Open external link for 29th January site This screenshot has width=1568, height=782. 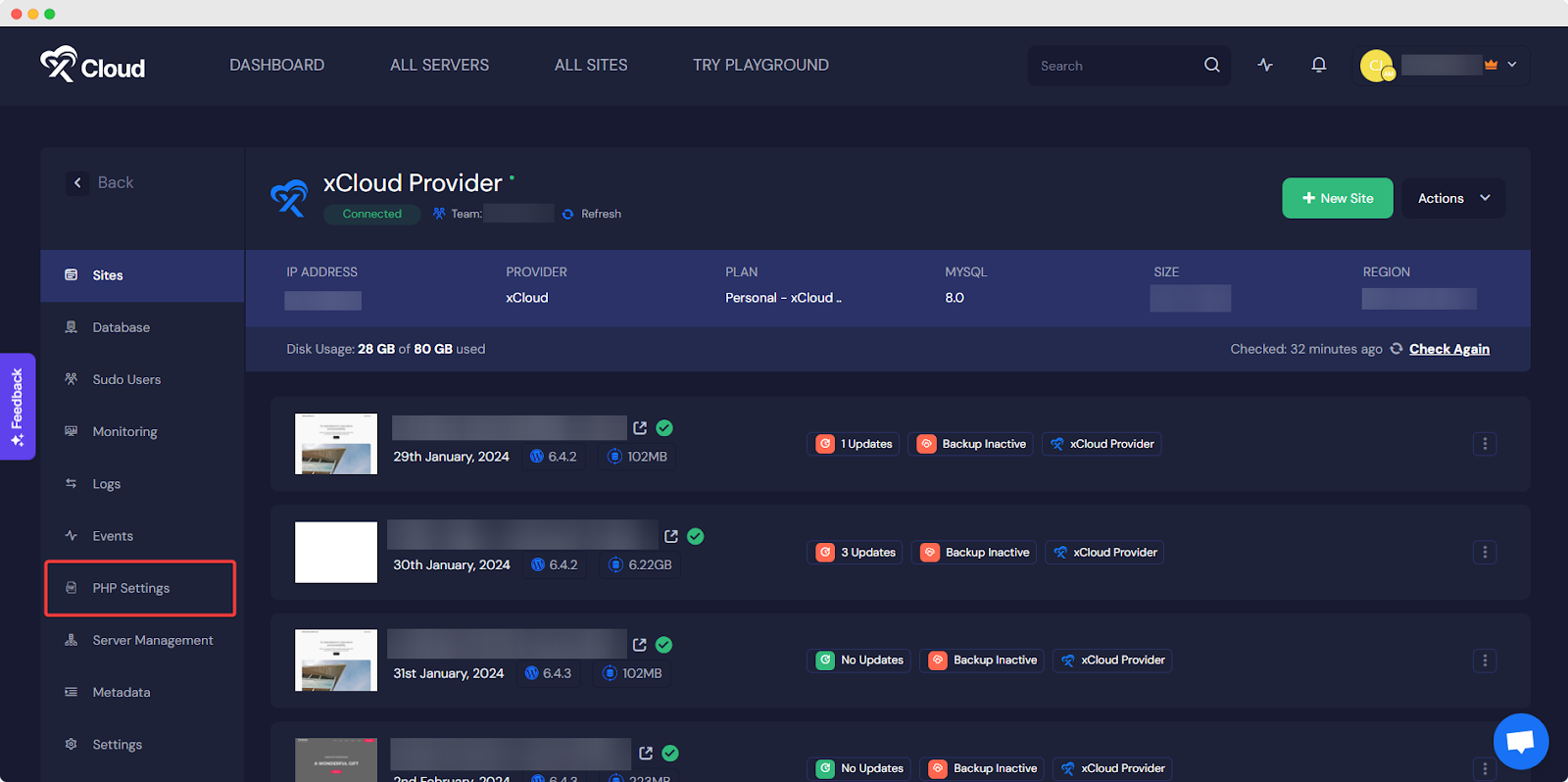(x=640, y=428)
